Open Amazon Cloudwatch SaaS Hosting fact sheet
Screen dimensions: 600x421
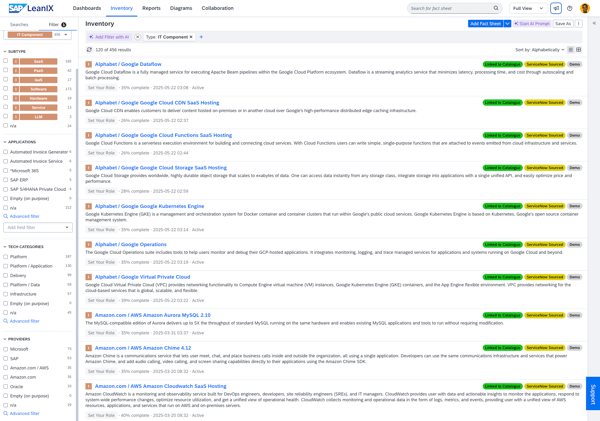point(161,386)
